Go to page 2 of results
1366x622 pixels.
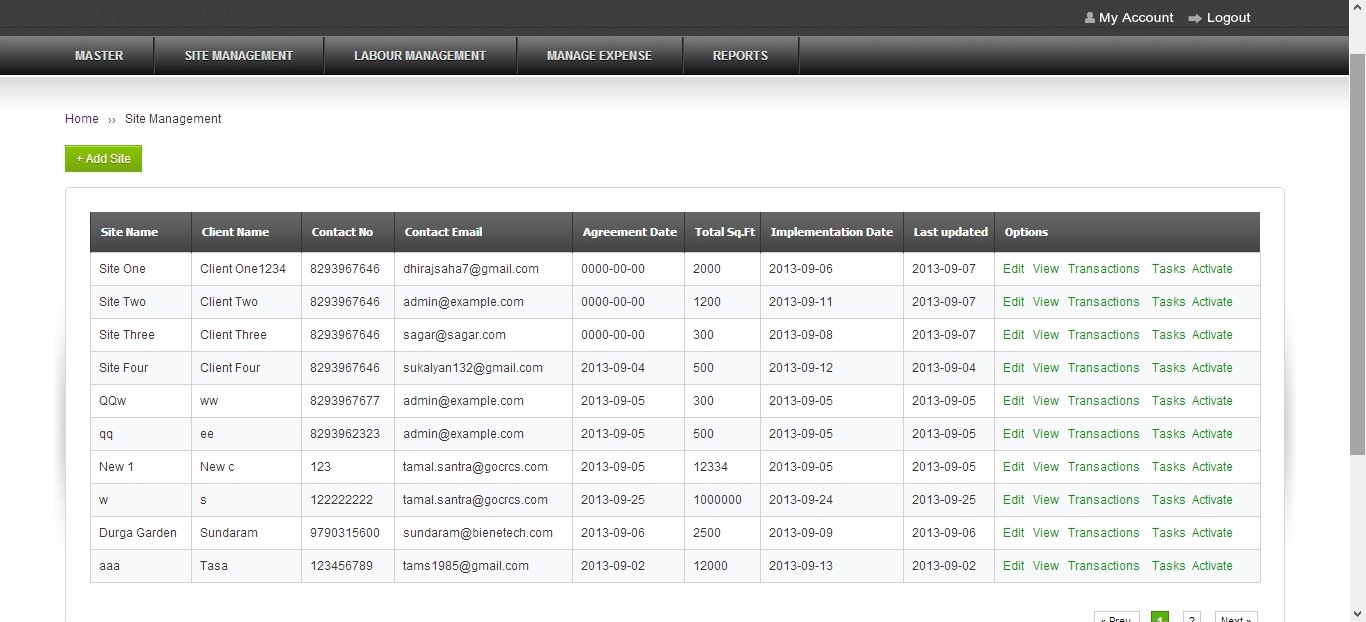coord(1191,618)
